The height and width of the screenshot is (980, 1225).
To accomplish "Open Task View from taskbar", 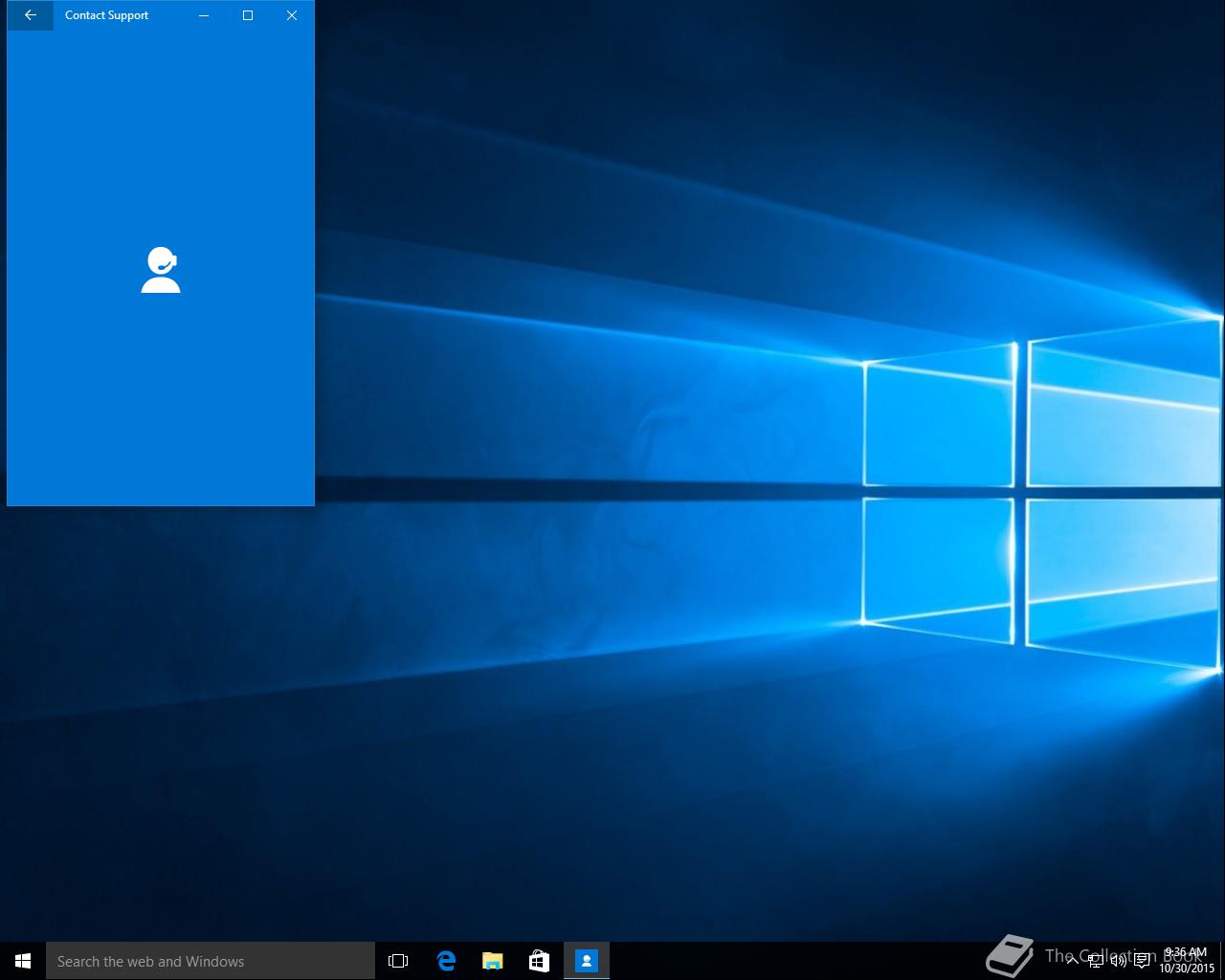I will (x=398, y=961).
